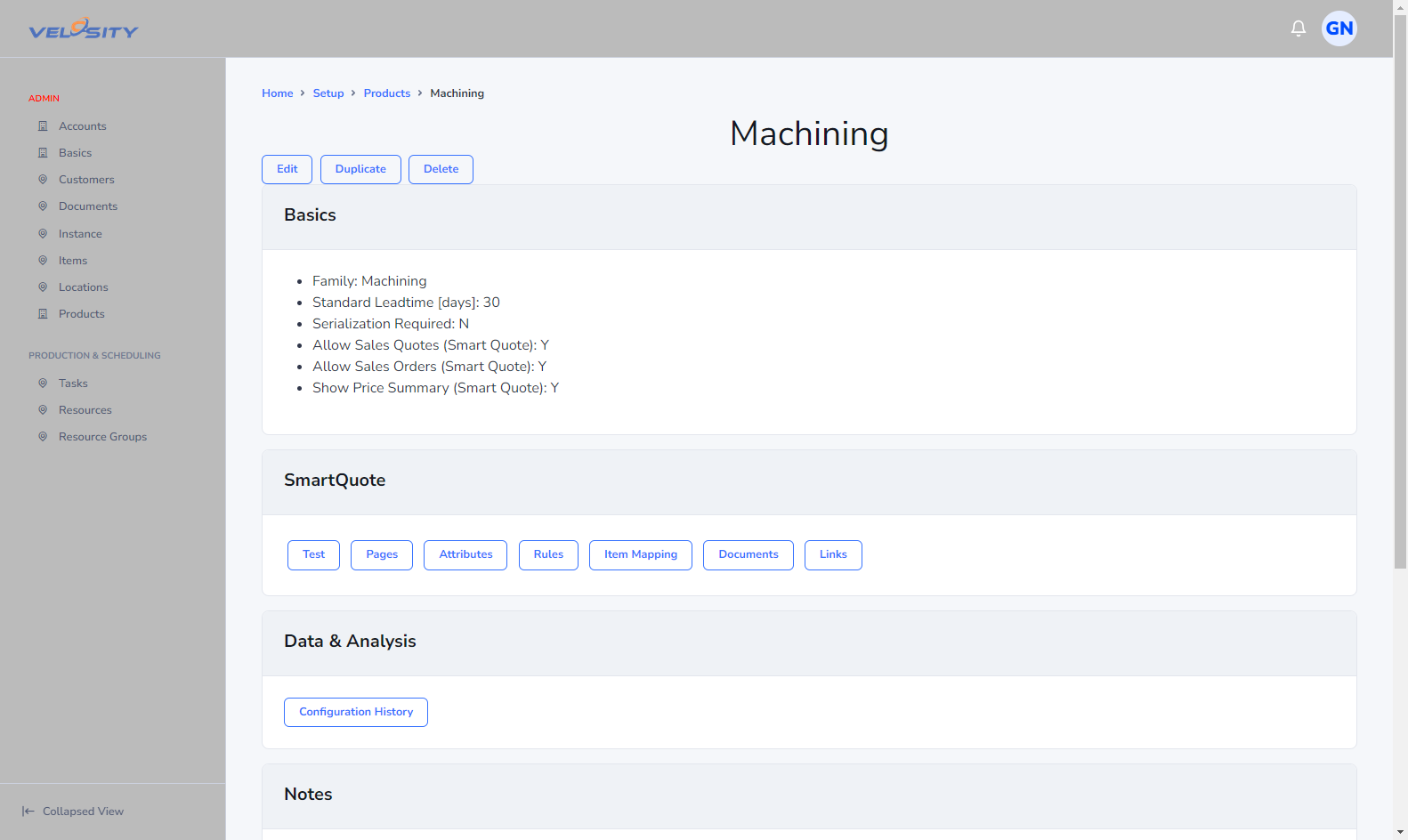Delete the Machining product

coord(441,169)
